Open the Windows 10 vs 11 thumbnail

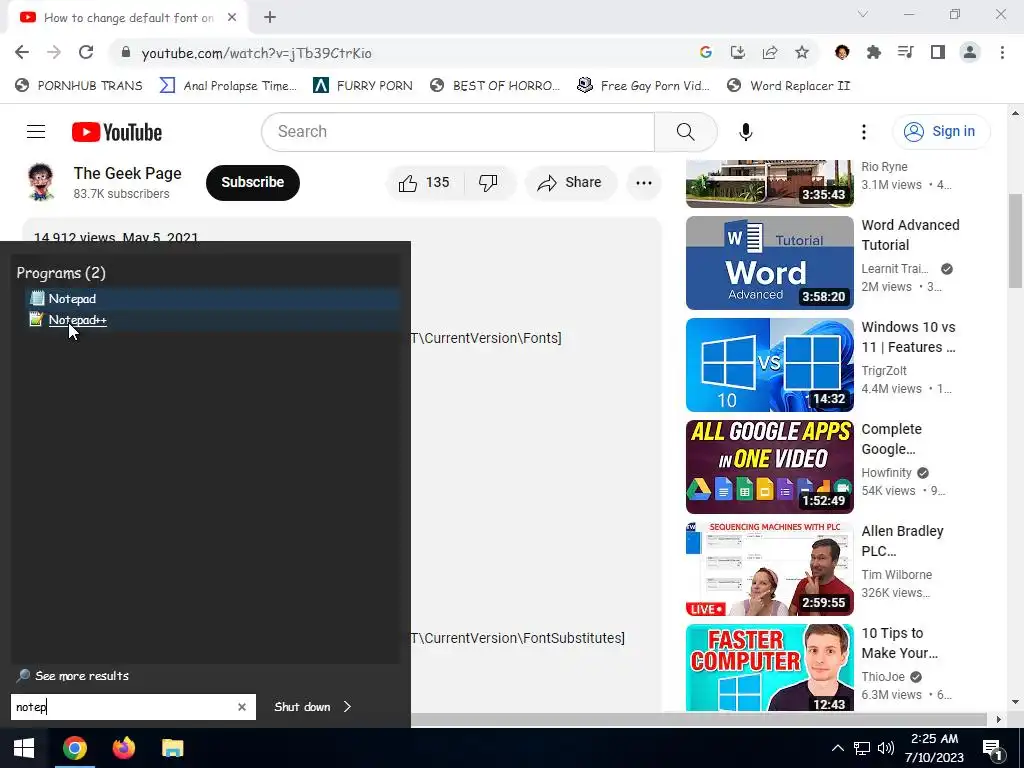point(769,364)
